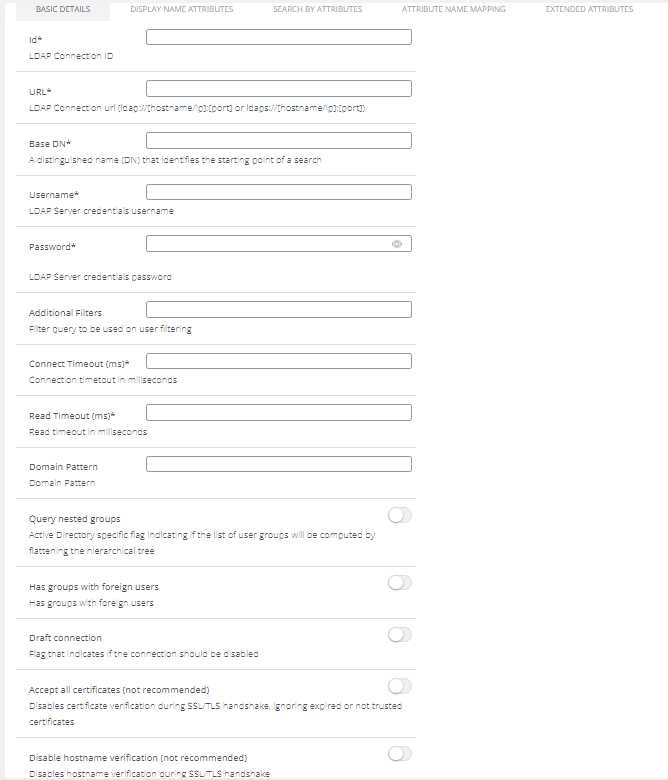This screenshot has height=780, width=668.
Task: Focus the Additional Filters field
Action: (x=278, y=309)
